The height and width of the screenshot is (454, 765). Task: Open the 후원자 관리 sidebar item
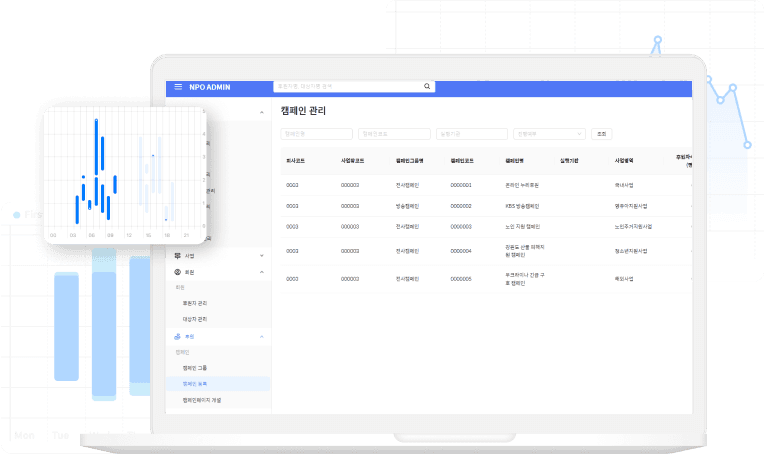click(195, 303)
